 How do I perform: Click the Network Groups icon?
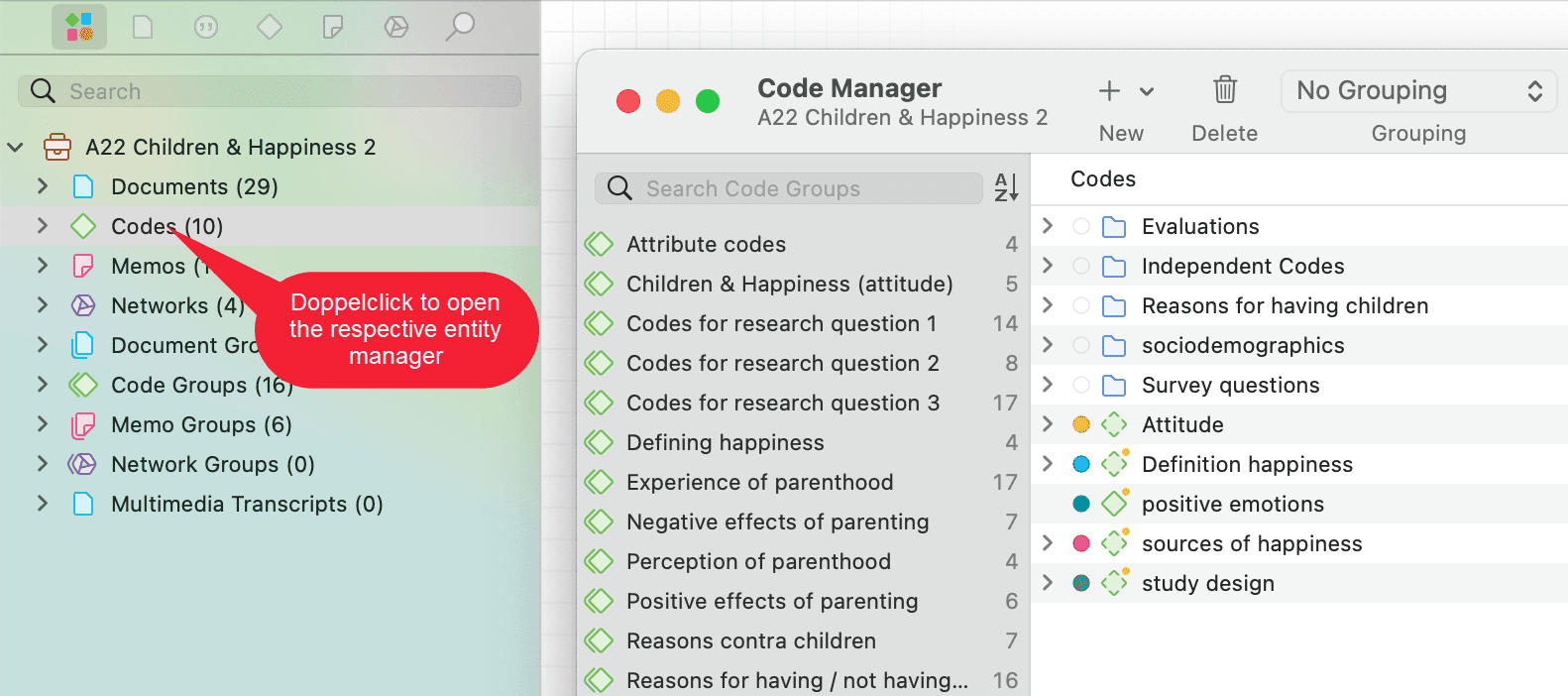click(x=82, y=464)
